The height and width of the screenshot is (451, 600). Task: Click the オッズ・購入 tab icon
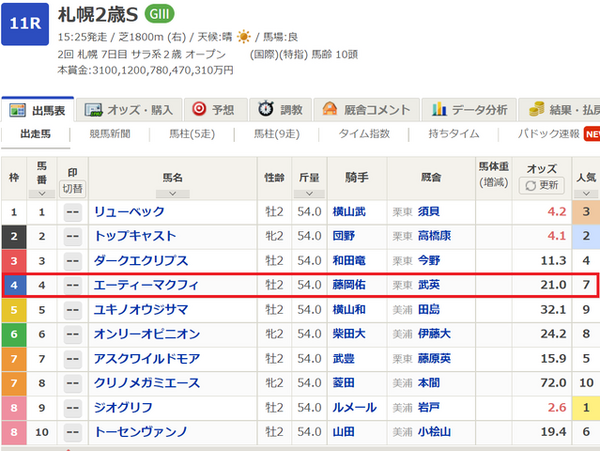click(93, 110)
